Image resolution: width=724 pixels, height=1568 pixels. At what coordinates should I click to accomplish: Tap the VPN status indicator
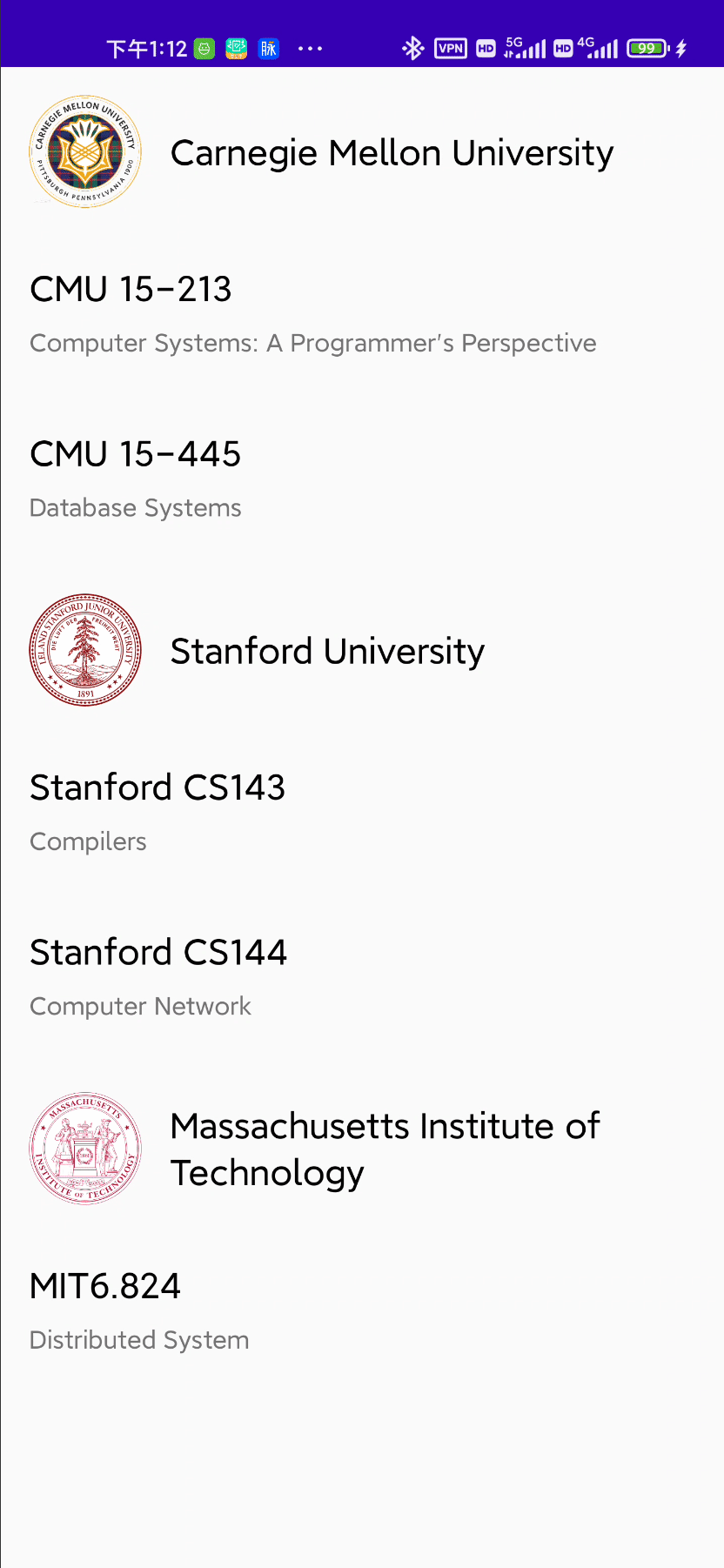click(451, 48)
